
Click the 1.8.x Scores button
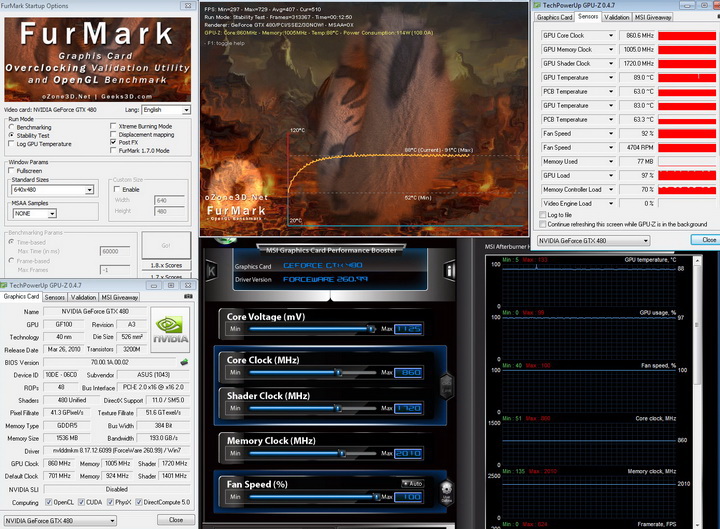point(166,265)
